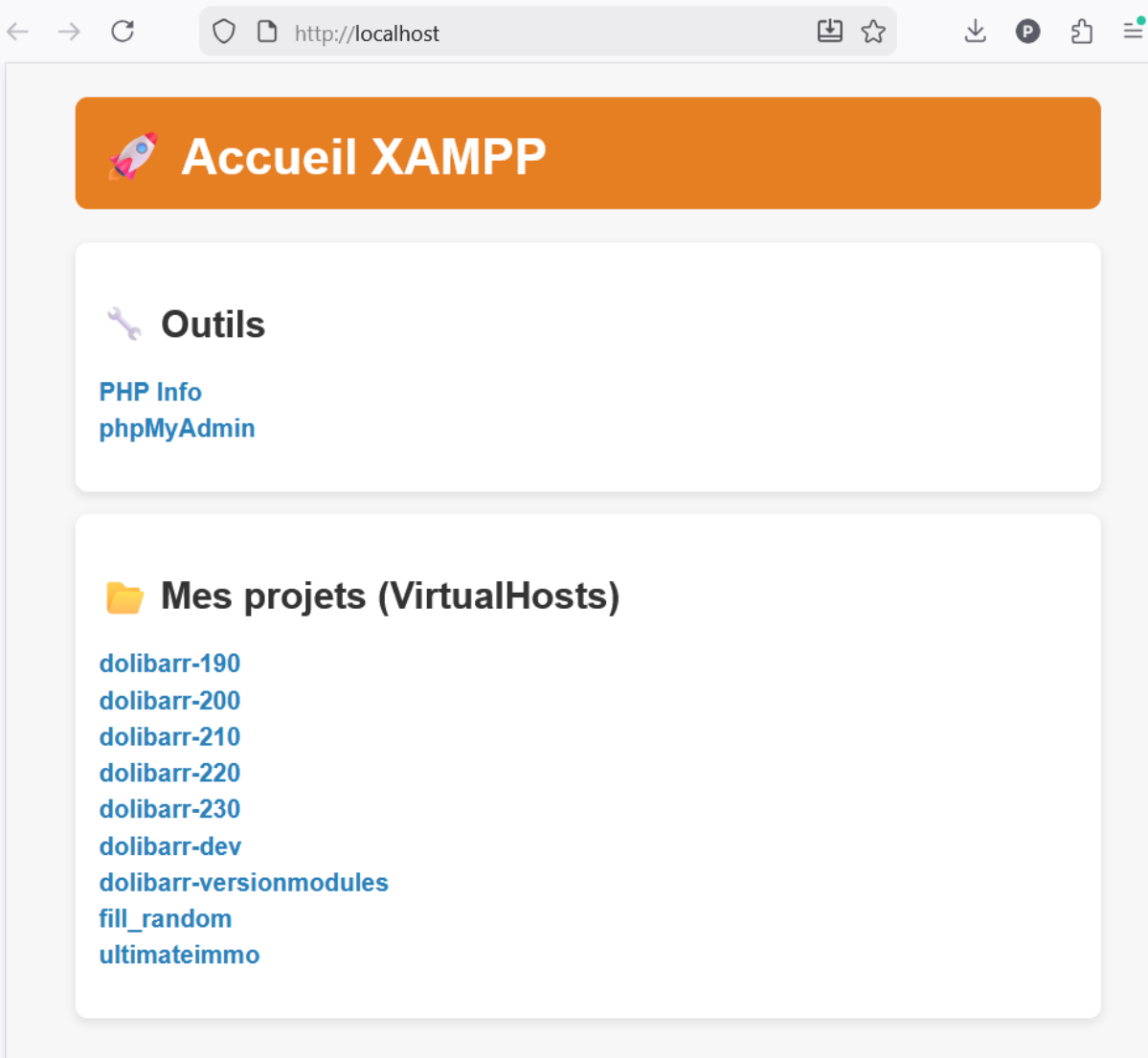The image size is (1148, 1058).
Task: Go back using the browser back arrow
Action: (17, 32)
